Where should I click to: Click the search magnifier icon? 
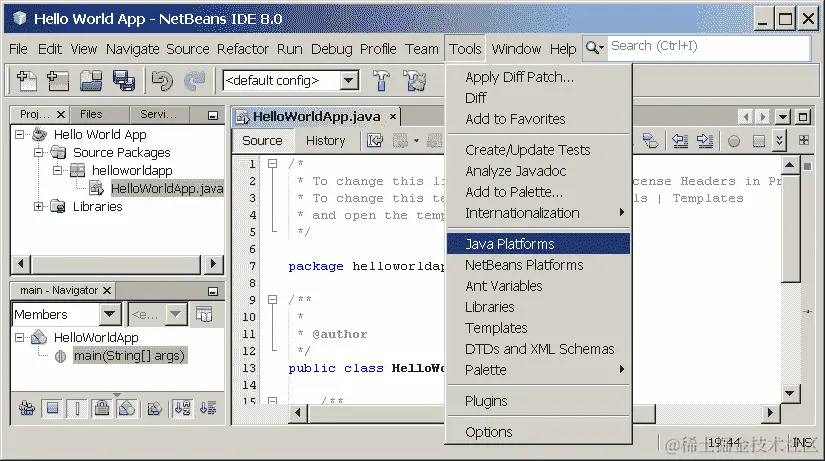[x=595, y=47]
